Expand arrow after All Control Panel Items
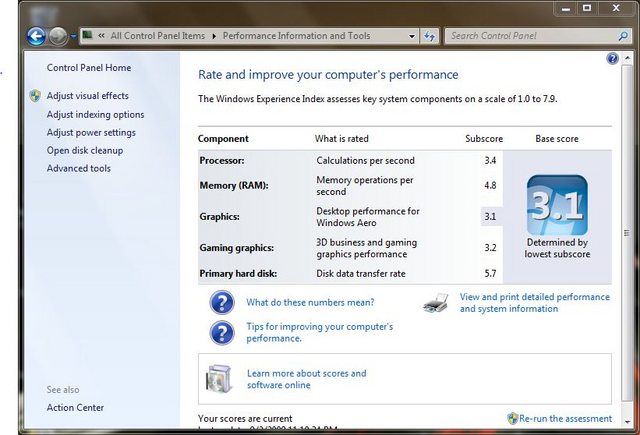Image resolution: width=640 pixels, height=435 pixels. coord(214,36)
